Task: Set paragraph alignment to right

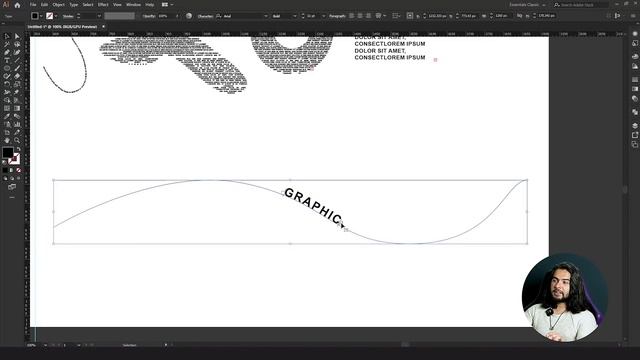Action: pyautogui.click(x=368, y=16)
